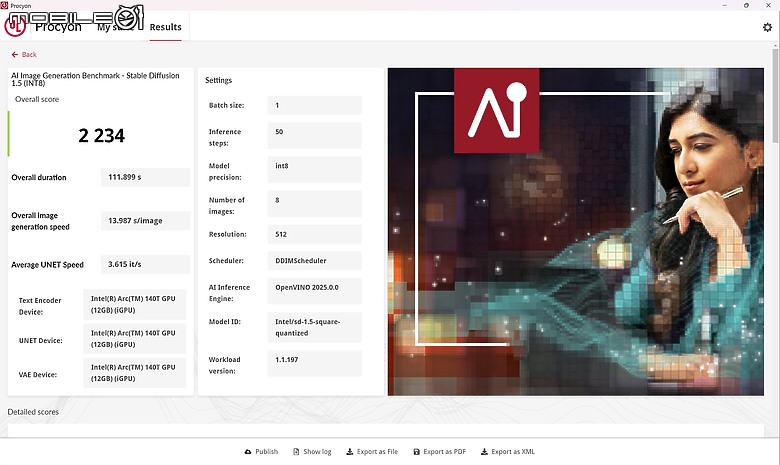Choose Export as File
The height and width of the screenshot is (465, 780).
(x=372, y=452)
